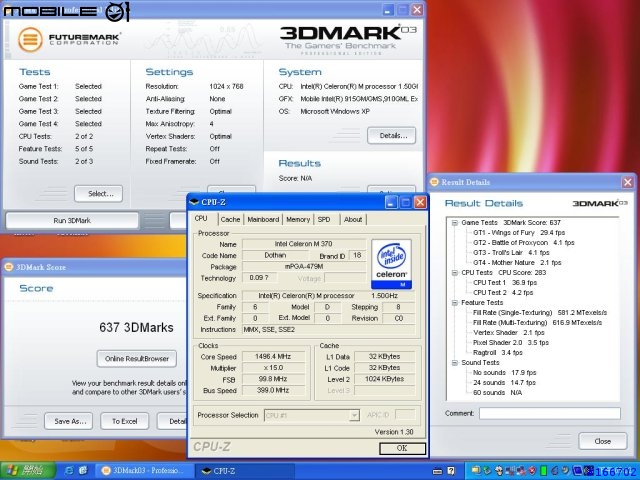Click the 'mPGA-479M' package value
Image resolution: width=640 pixels, height=480 pixels.
coord(304,267)
